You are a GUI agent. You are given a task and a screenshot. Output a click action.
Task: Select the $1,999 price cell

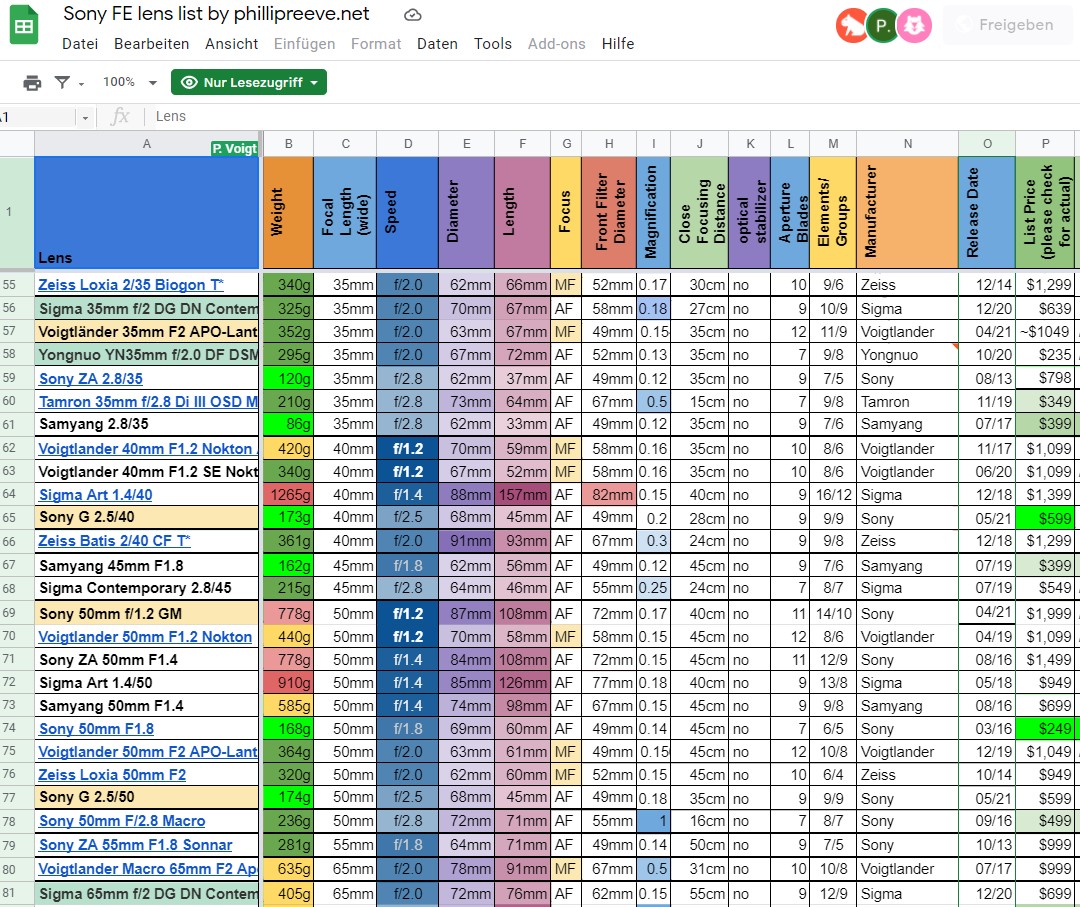point(1045,614)
